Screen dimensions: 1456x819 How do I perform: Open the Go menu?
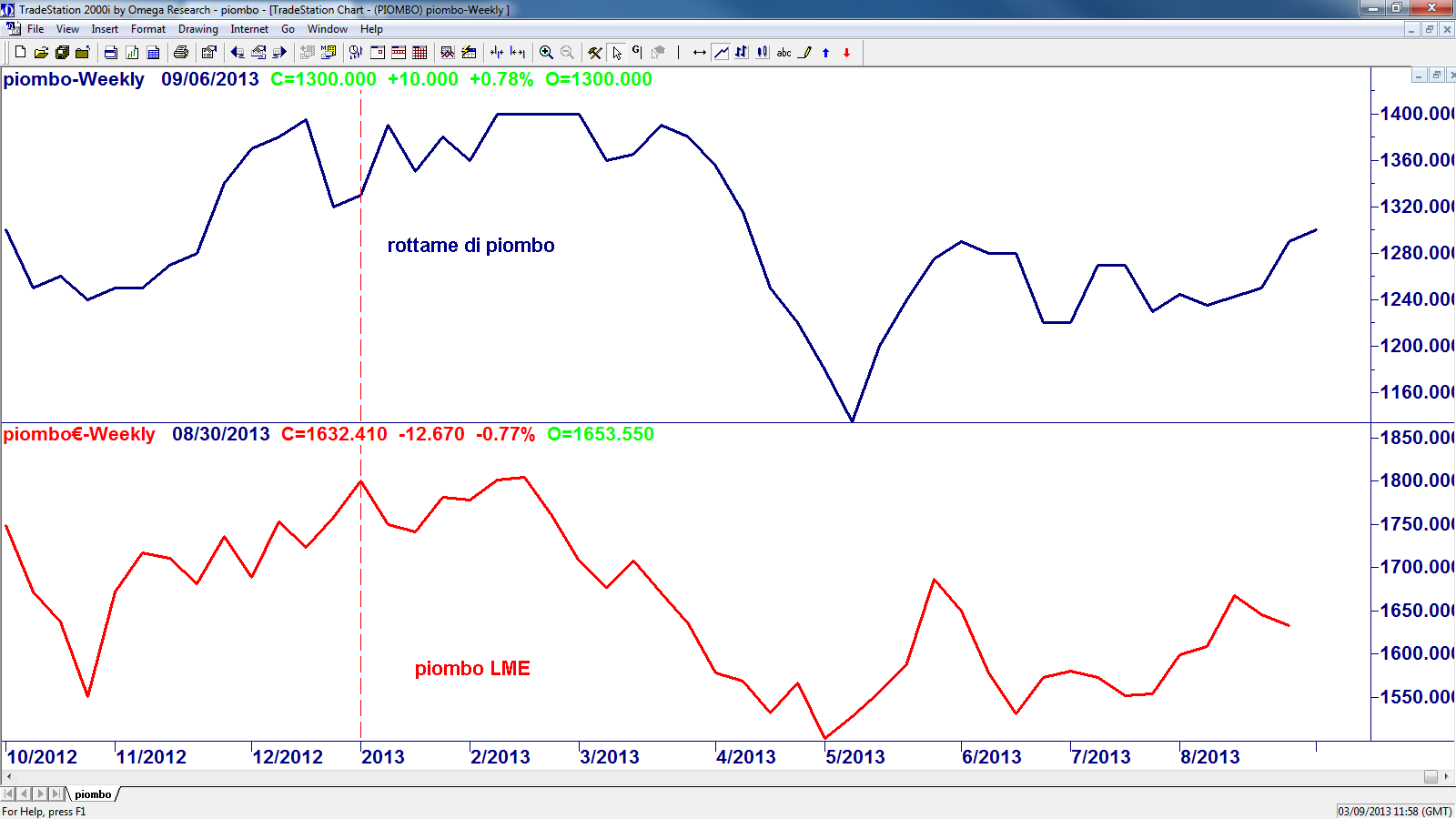288,29
